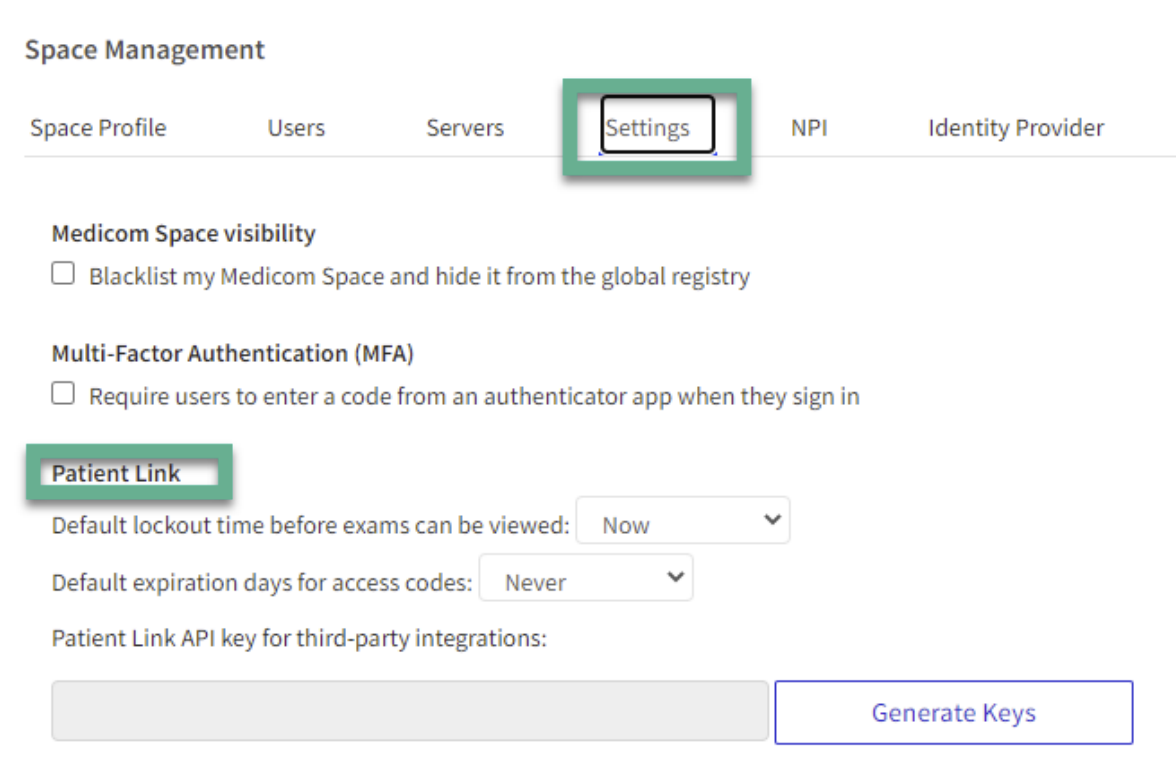This screenshot has width=1176, height=768.
Task: Open the Users tab
Action: click(294, 127)
